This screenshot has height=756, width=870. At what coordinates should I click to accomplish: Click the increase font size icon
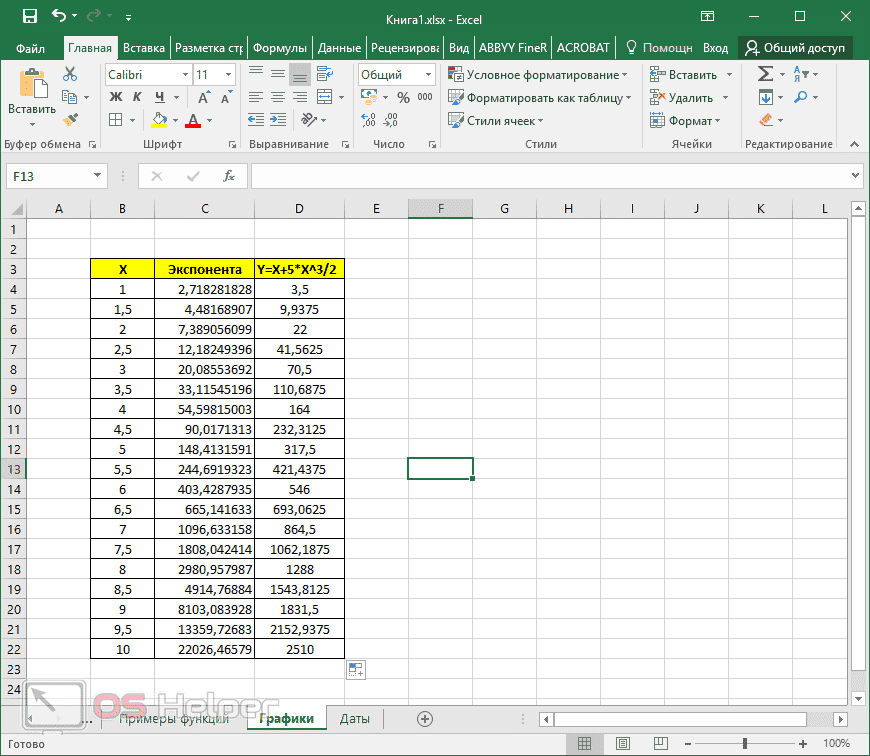click(205, 97)
